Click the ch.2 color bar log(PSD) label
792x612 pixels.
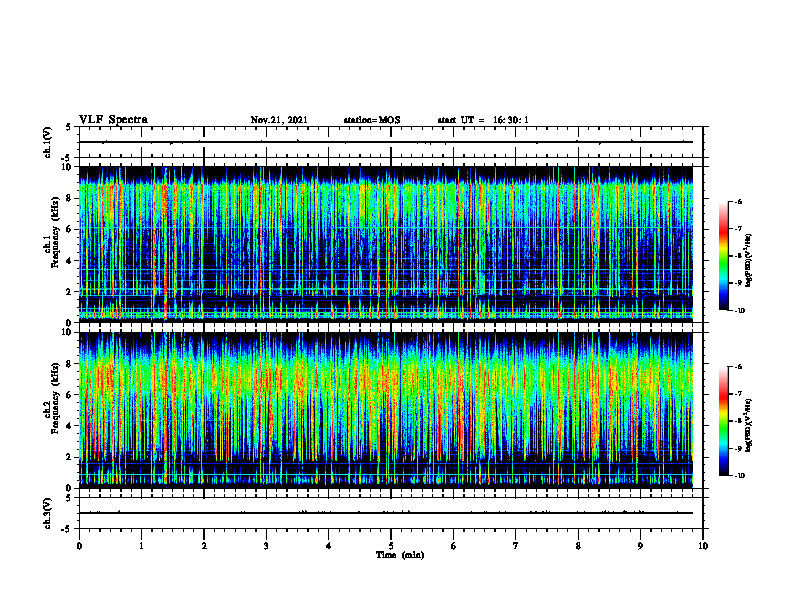coord(749,425)
